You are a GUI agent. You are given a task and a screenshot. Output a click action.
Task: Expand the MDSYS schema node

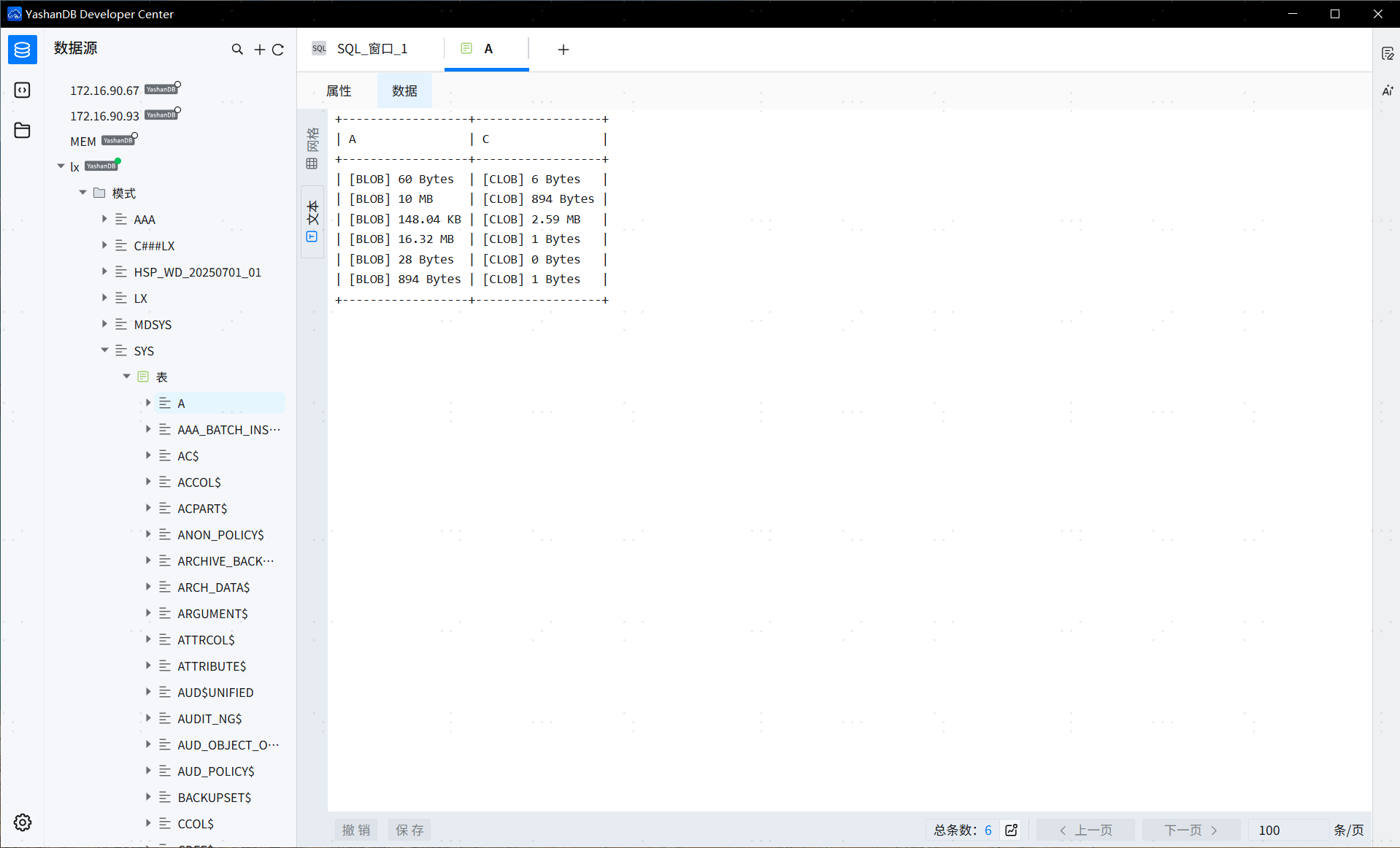pos(104,324)
